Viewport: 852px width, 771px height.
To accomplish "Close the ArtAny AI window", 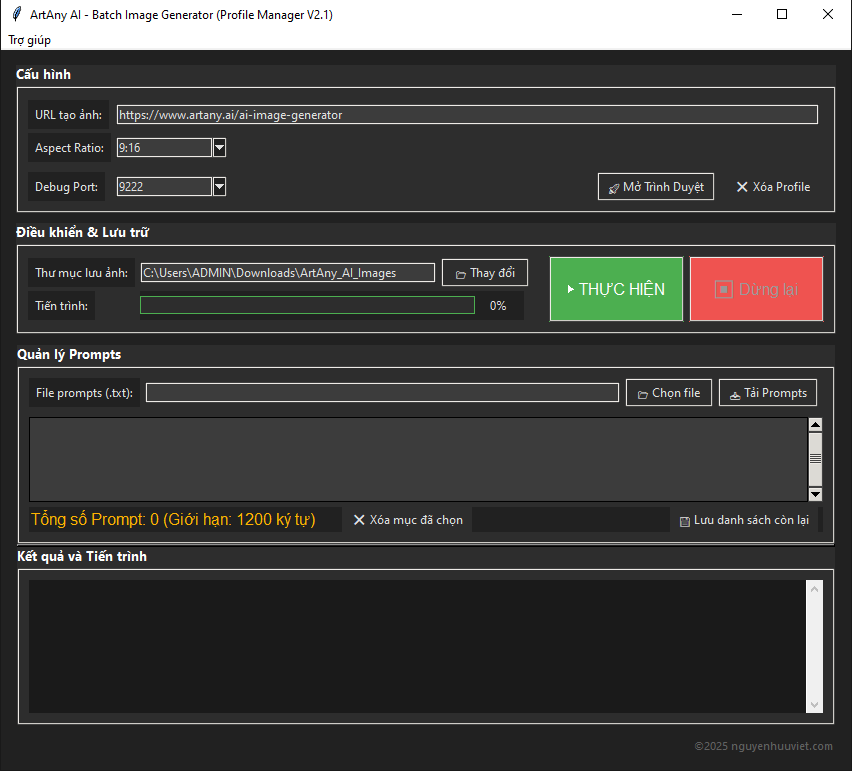I will (828, 14).
